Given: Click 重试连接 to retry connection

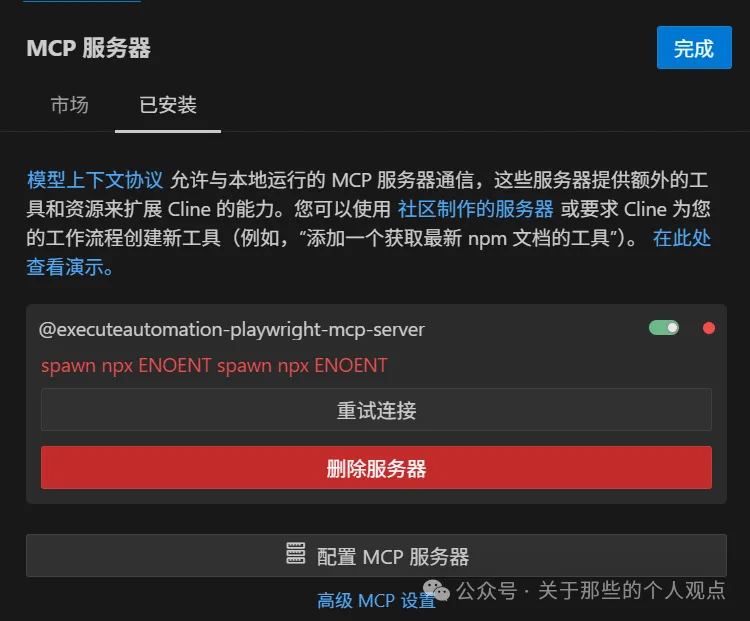Looking at the screenshot, I should [x=376, y=410].
